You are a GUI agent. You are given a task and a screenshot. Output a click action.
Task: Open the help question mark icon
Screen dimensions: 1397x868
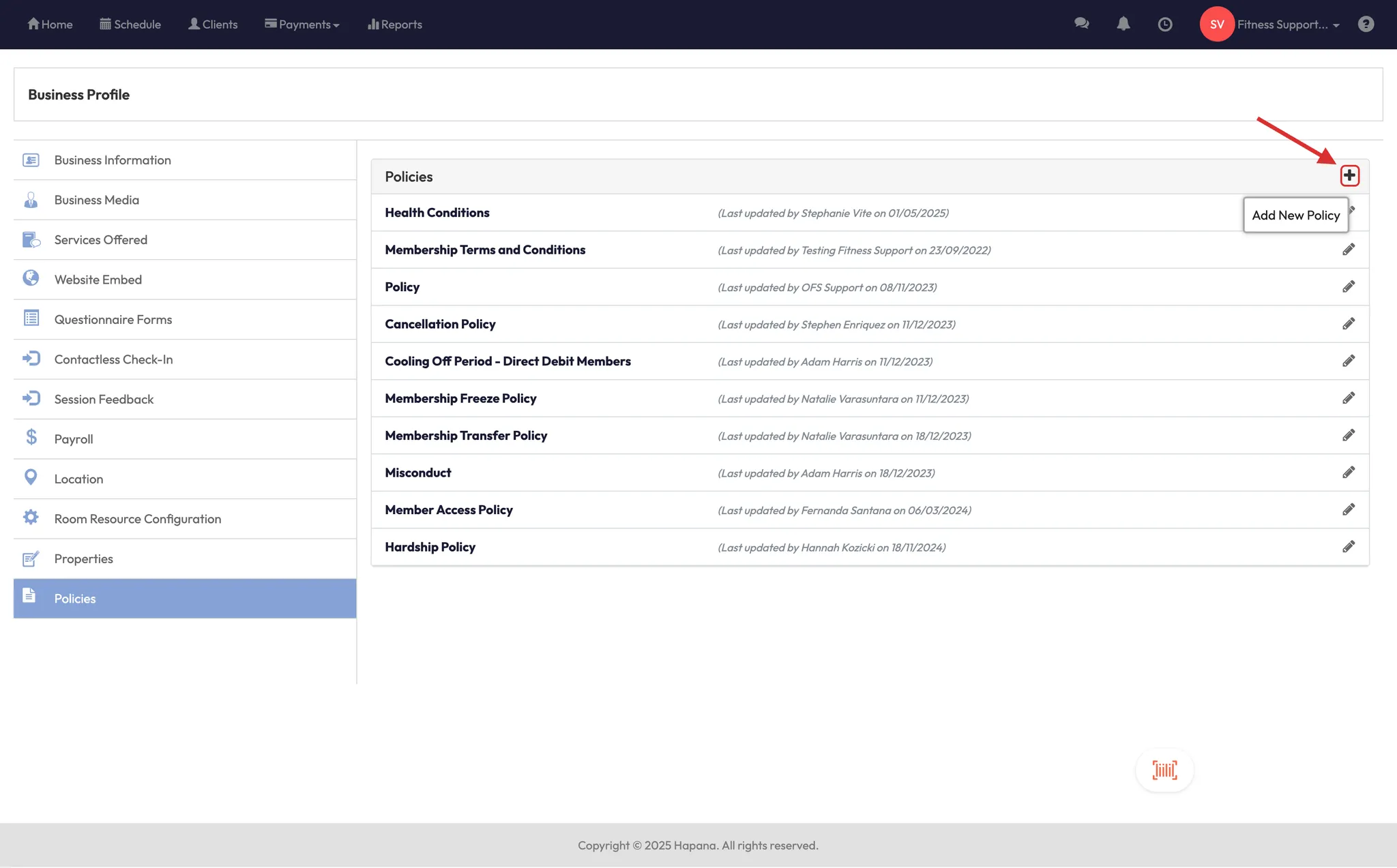point(1366,24)
